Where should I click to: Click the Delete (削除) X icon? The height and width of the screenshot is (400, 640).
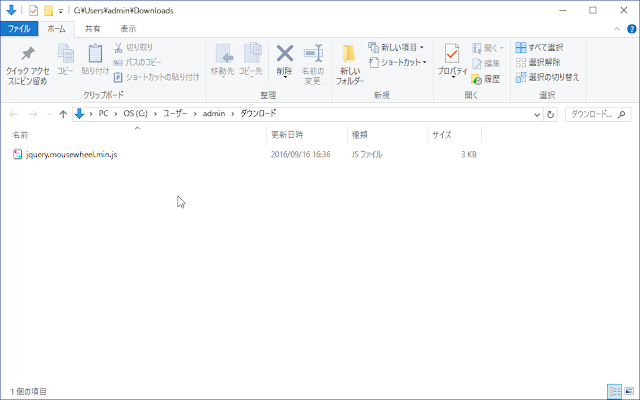284,53
